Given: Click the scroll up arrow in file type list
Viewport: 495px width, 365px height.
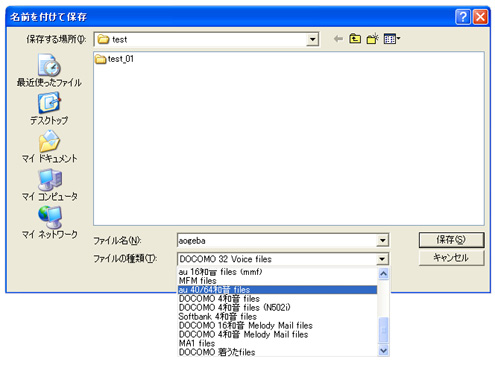Looking at the screenshot, I should [x=384, y=274].
